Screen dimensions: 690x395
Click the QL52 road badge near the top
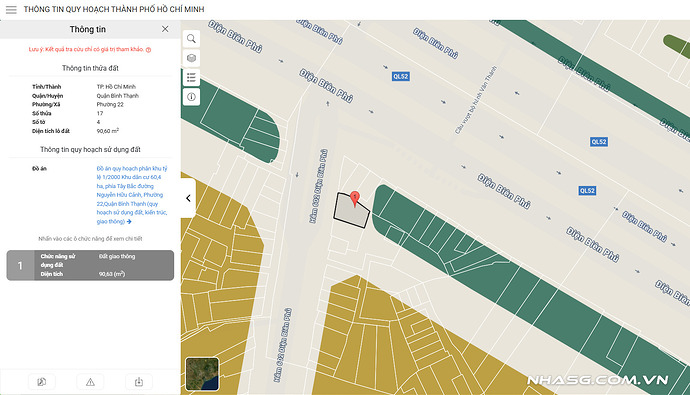pos(400,77)
